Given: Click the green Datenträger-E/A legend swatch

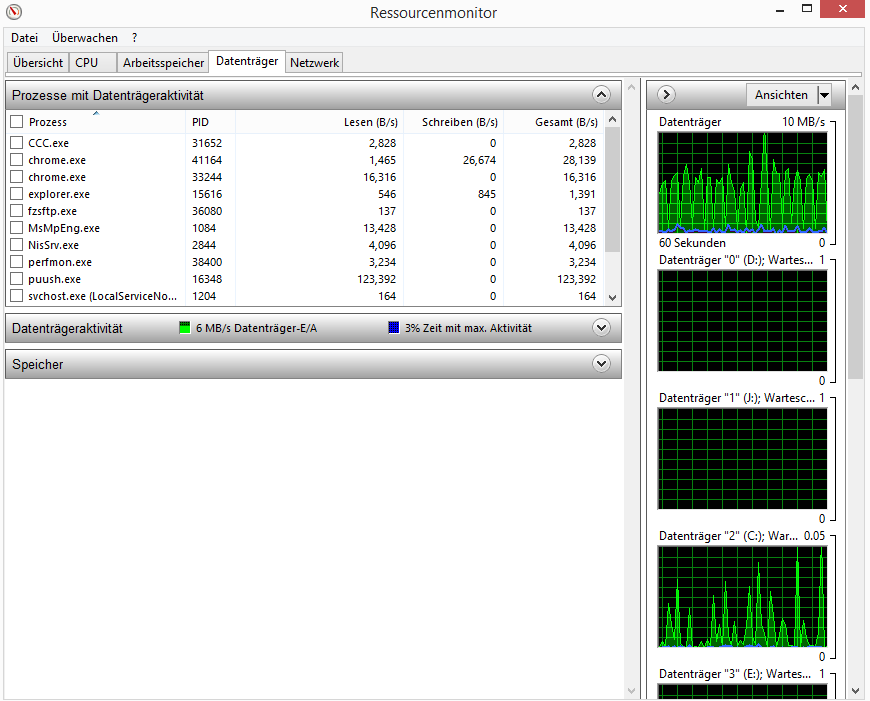Looking at the screenshot, I should point(185,327).
